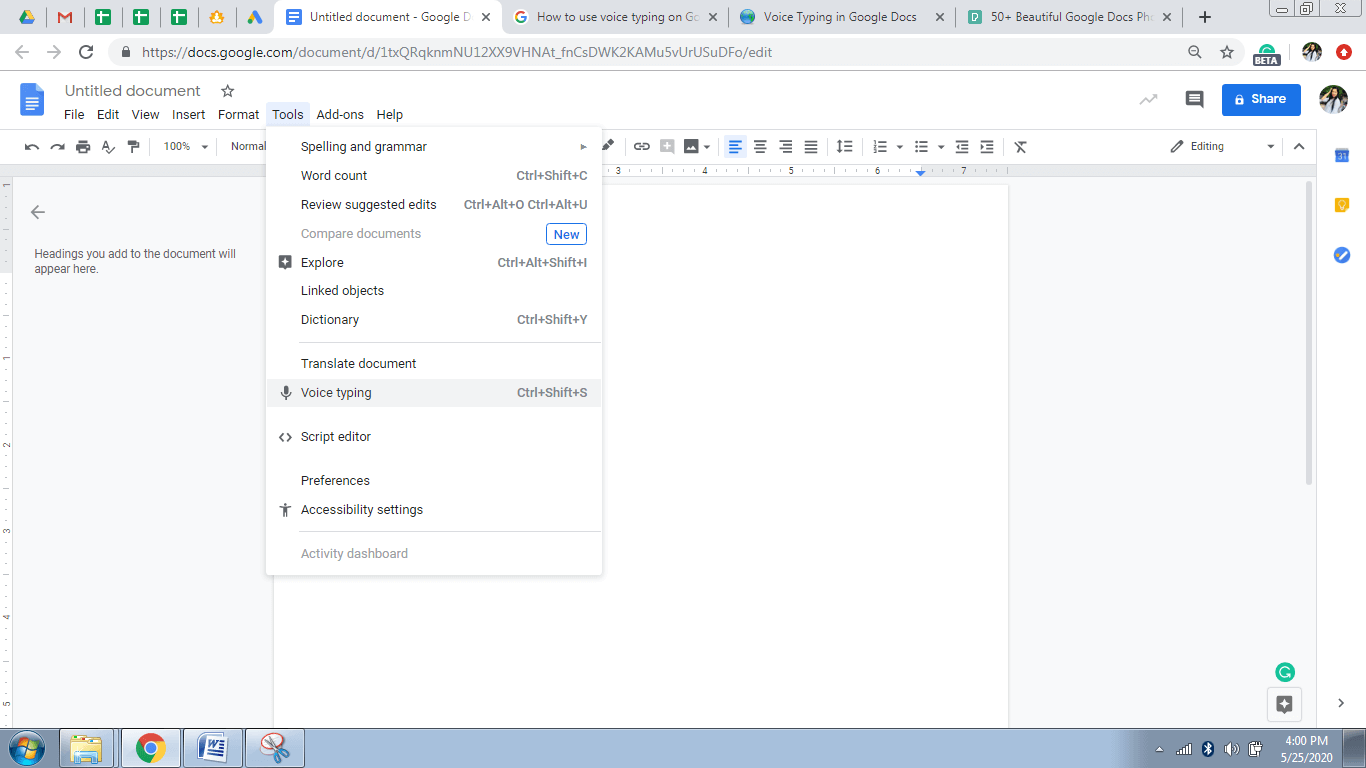Image resolution: width=1366 pixels, height=768 pixels.
Task: Click the blue Share button
Action: click(x=1261, y=99)
